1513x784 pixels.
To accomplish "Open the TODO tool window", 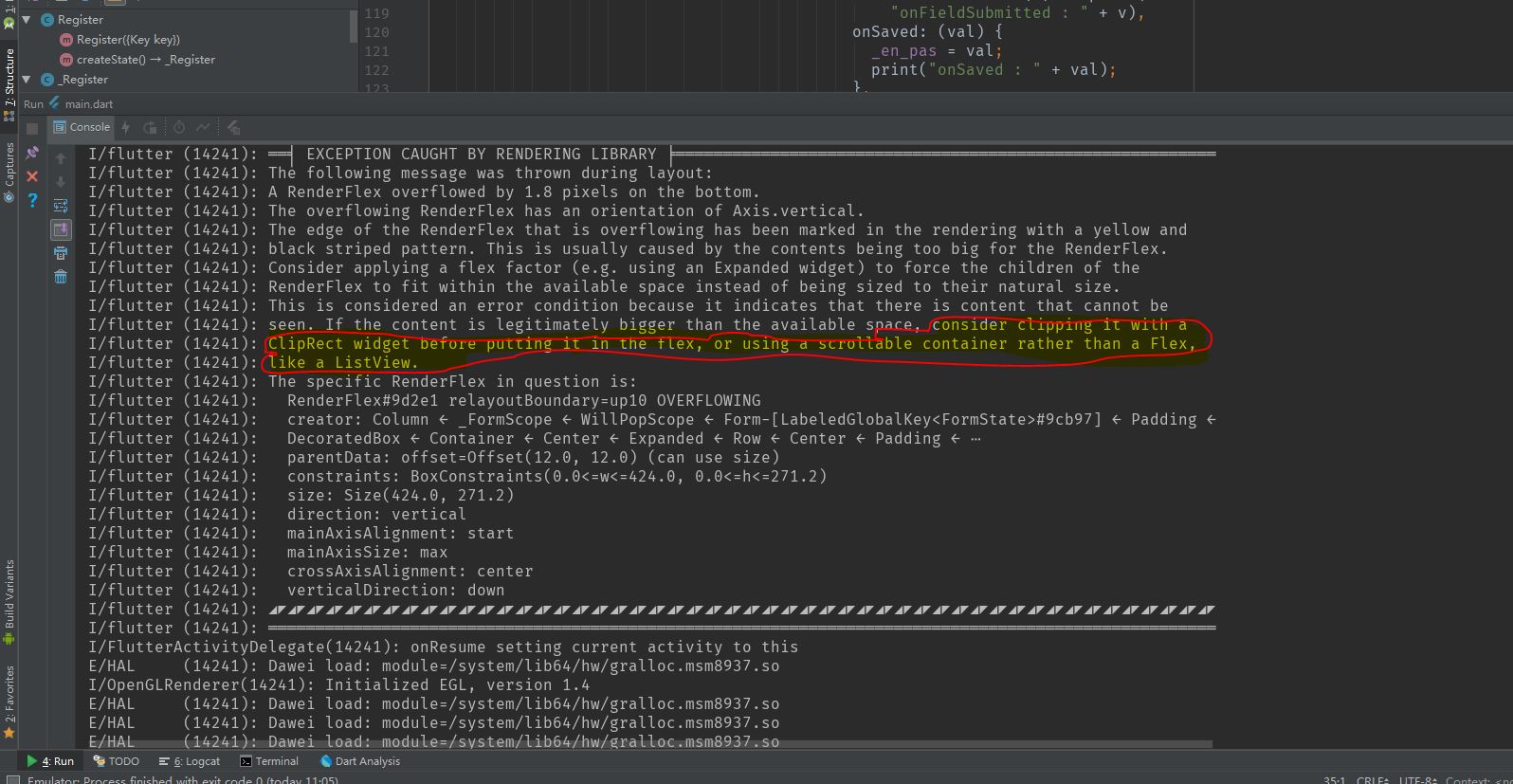I will [116, 761].
